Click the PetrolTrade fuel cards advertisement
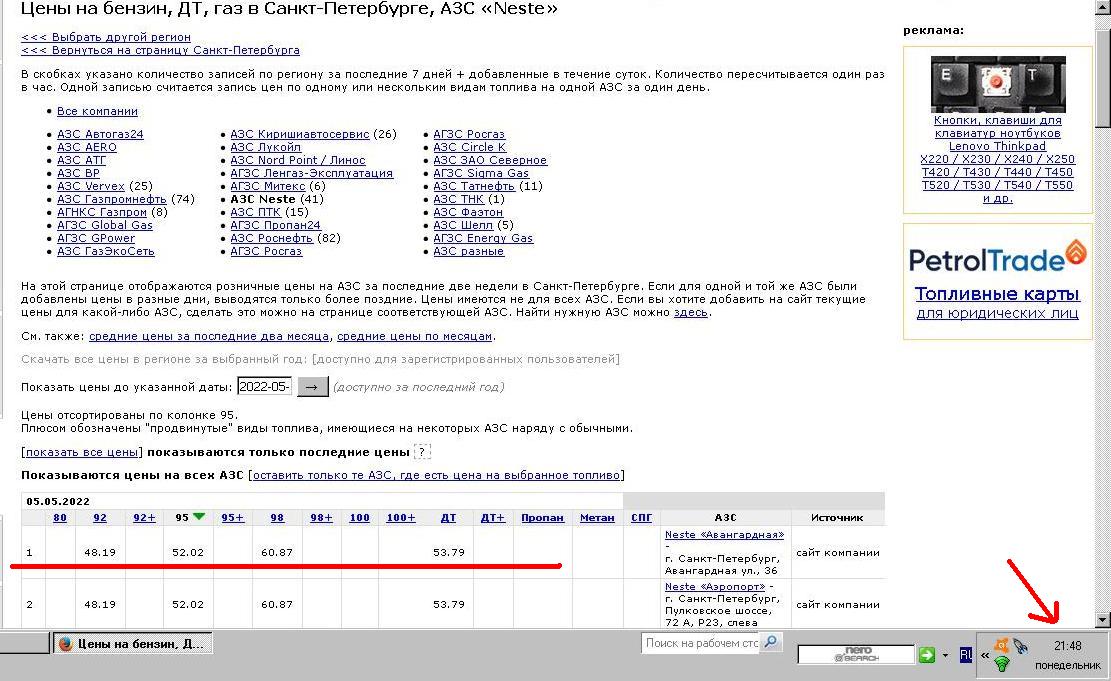 [997, 294]
